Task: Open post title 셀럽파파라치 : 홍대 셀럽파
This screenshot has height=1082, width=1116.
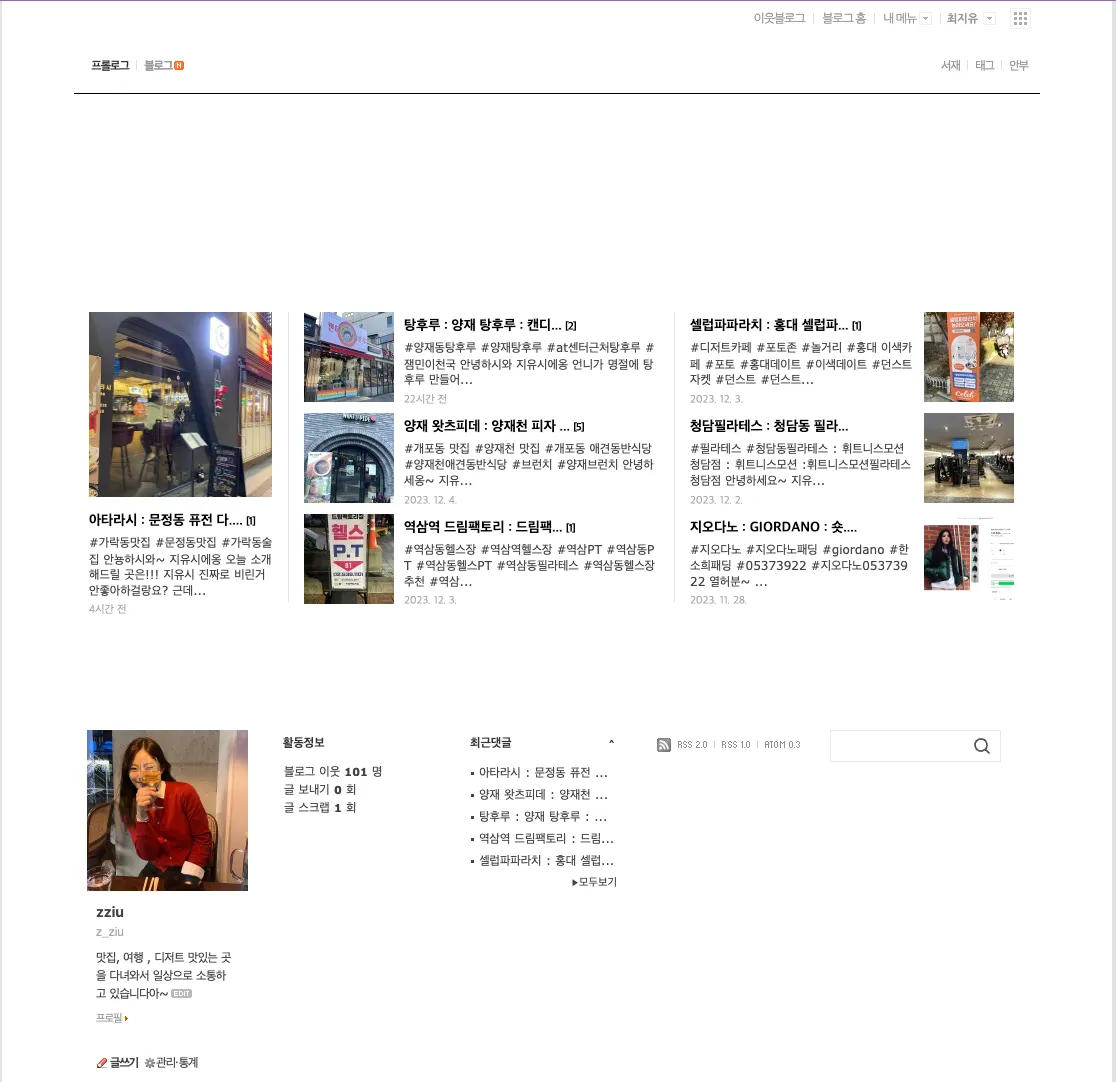Action: (769, 325)
